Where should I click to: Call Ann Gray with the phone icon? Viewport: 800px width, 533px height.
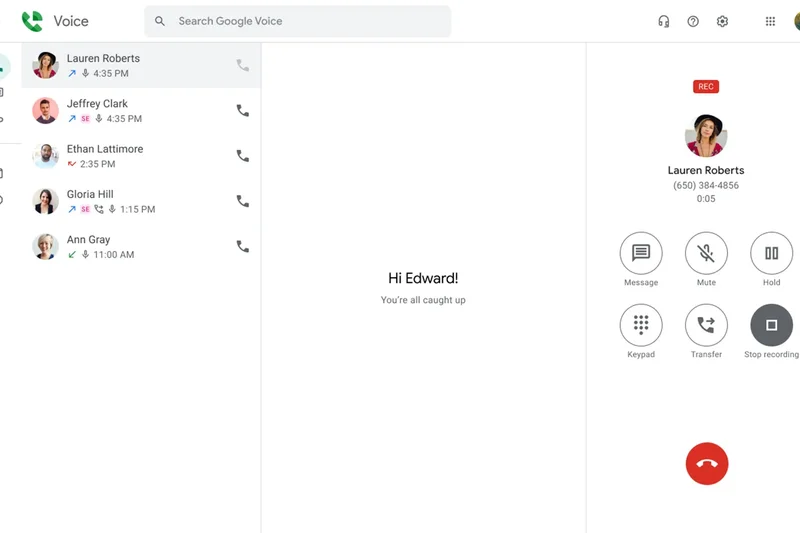point(243,247)
